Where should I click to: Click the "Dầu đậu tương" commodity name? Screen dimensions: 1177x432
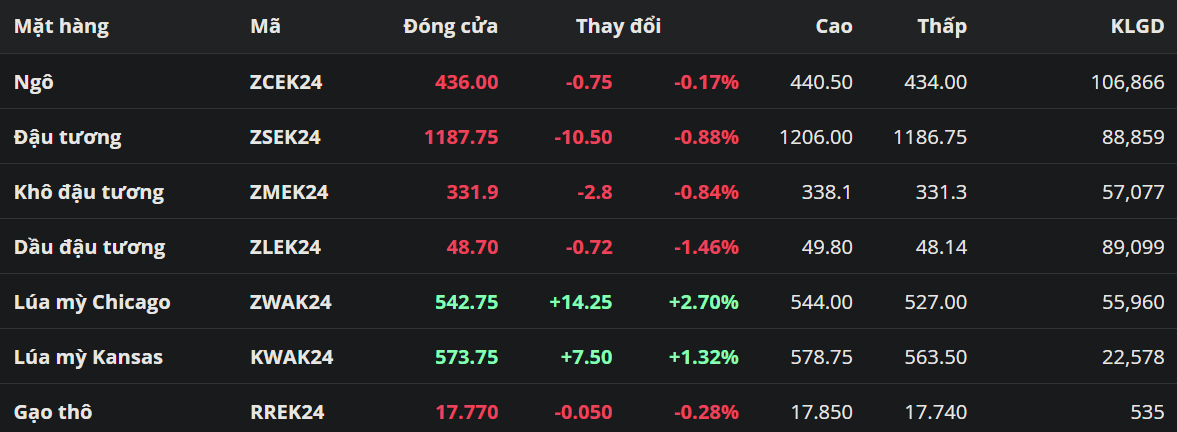click(89, 247)
